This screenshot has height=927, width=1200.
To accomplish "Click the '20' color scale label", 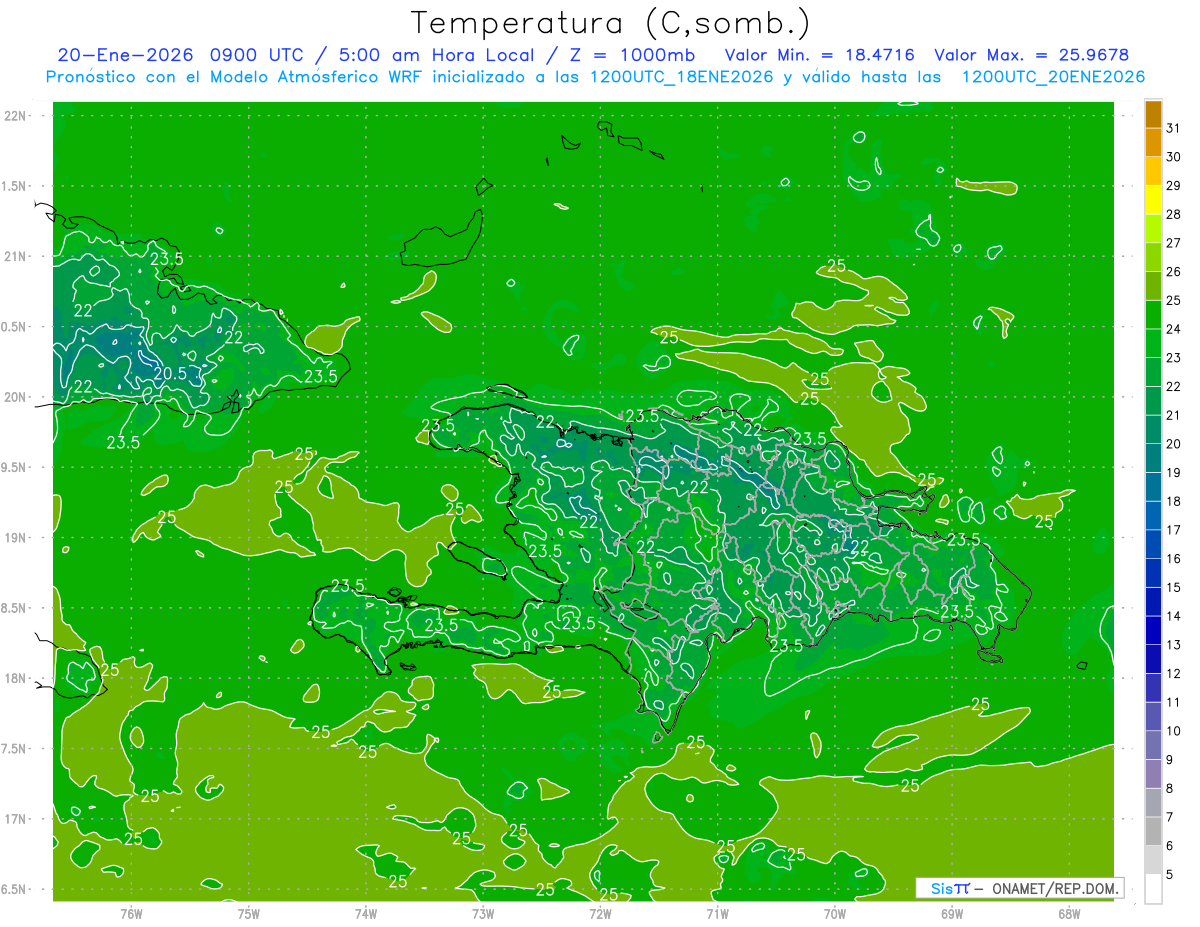I will click(1173, 444).
